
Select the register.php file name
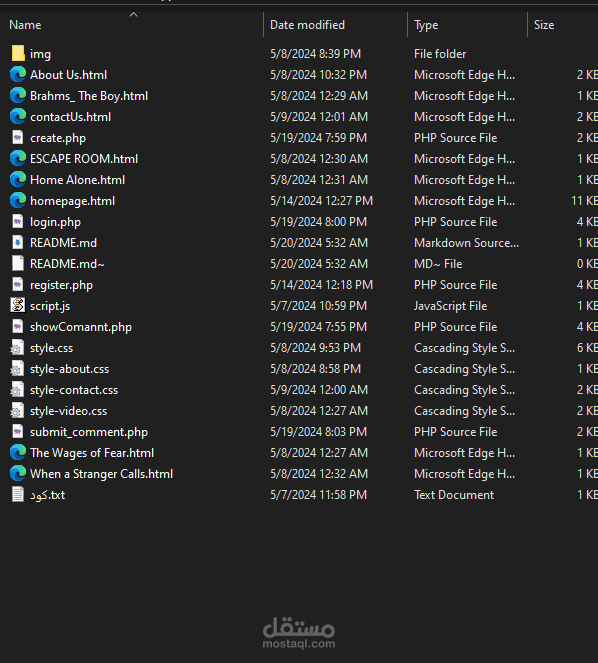[x=61, y=285]
